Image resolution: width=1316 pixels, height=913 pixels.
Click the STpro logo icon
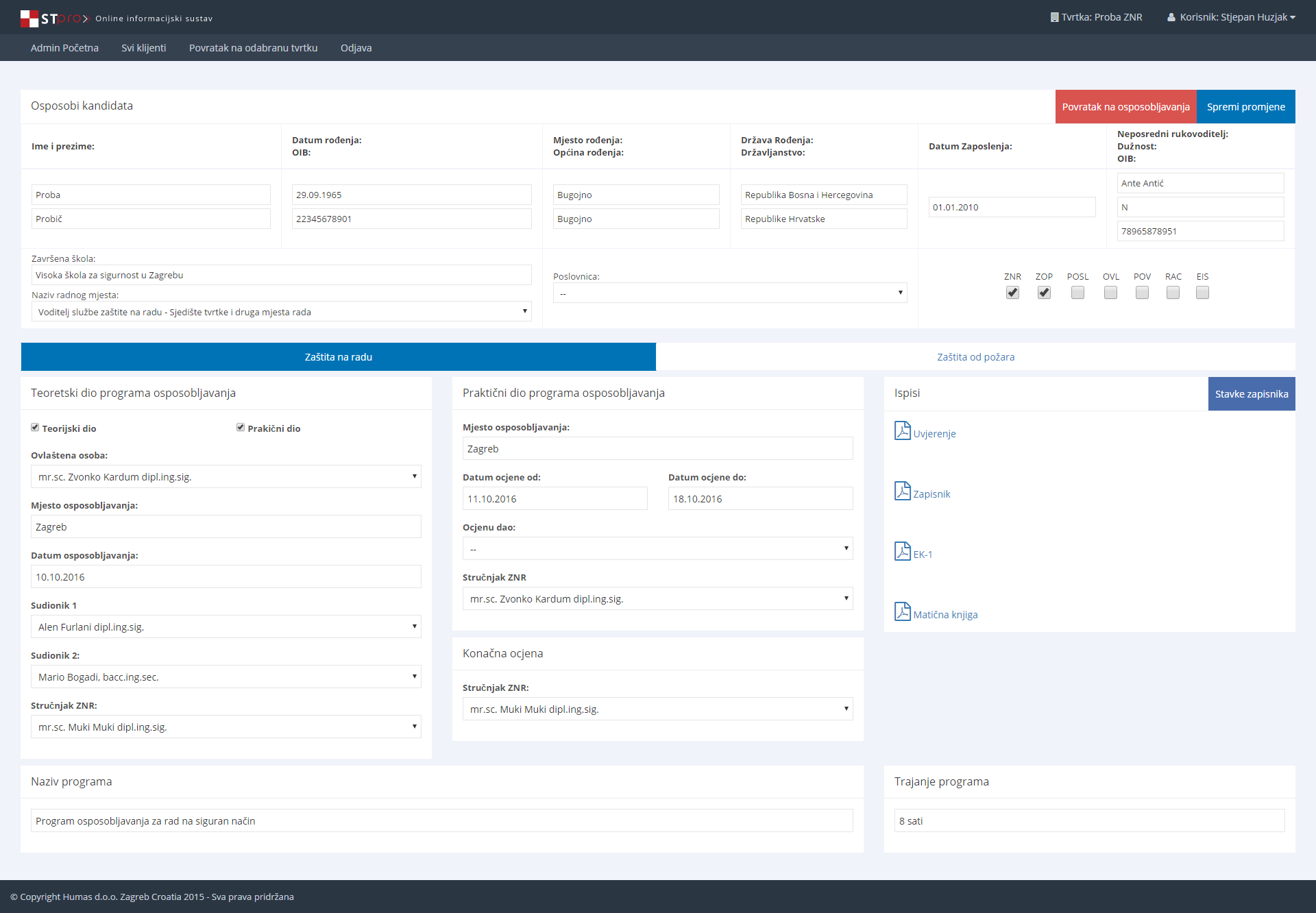29,19
